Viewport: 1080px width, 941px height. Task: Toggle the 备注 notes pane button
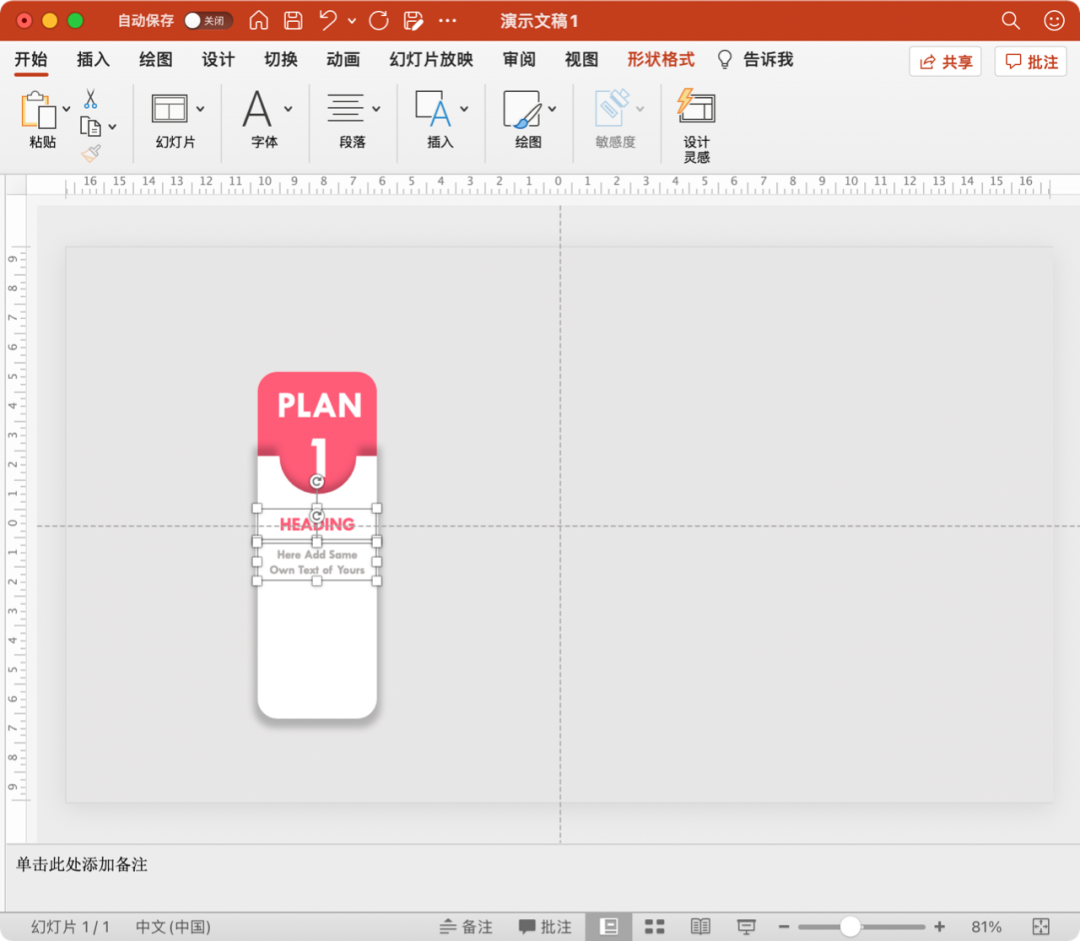click(x=466, y=927)
